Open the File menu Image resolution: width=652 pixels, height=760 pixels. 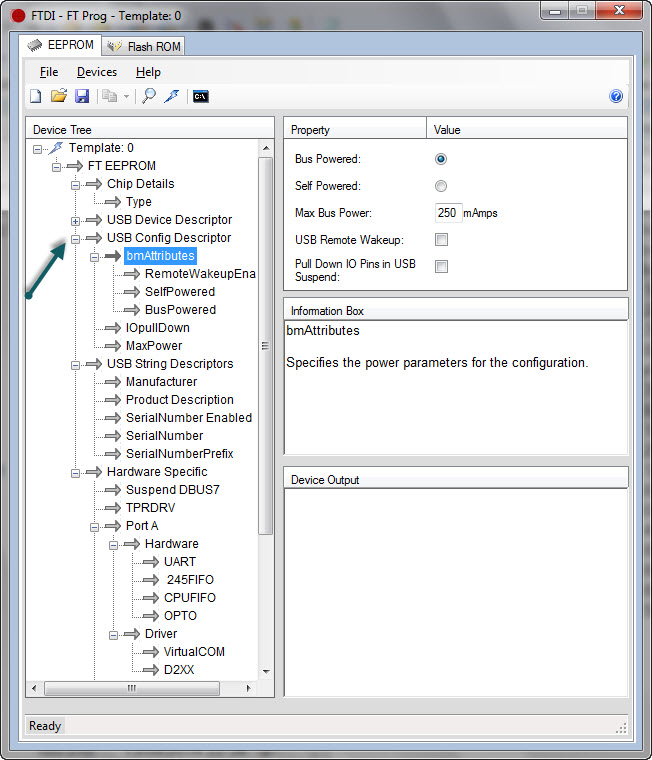pyautogui.click(x=49, y=72)
